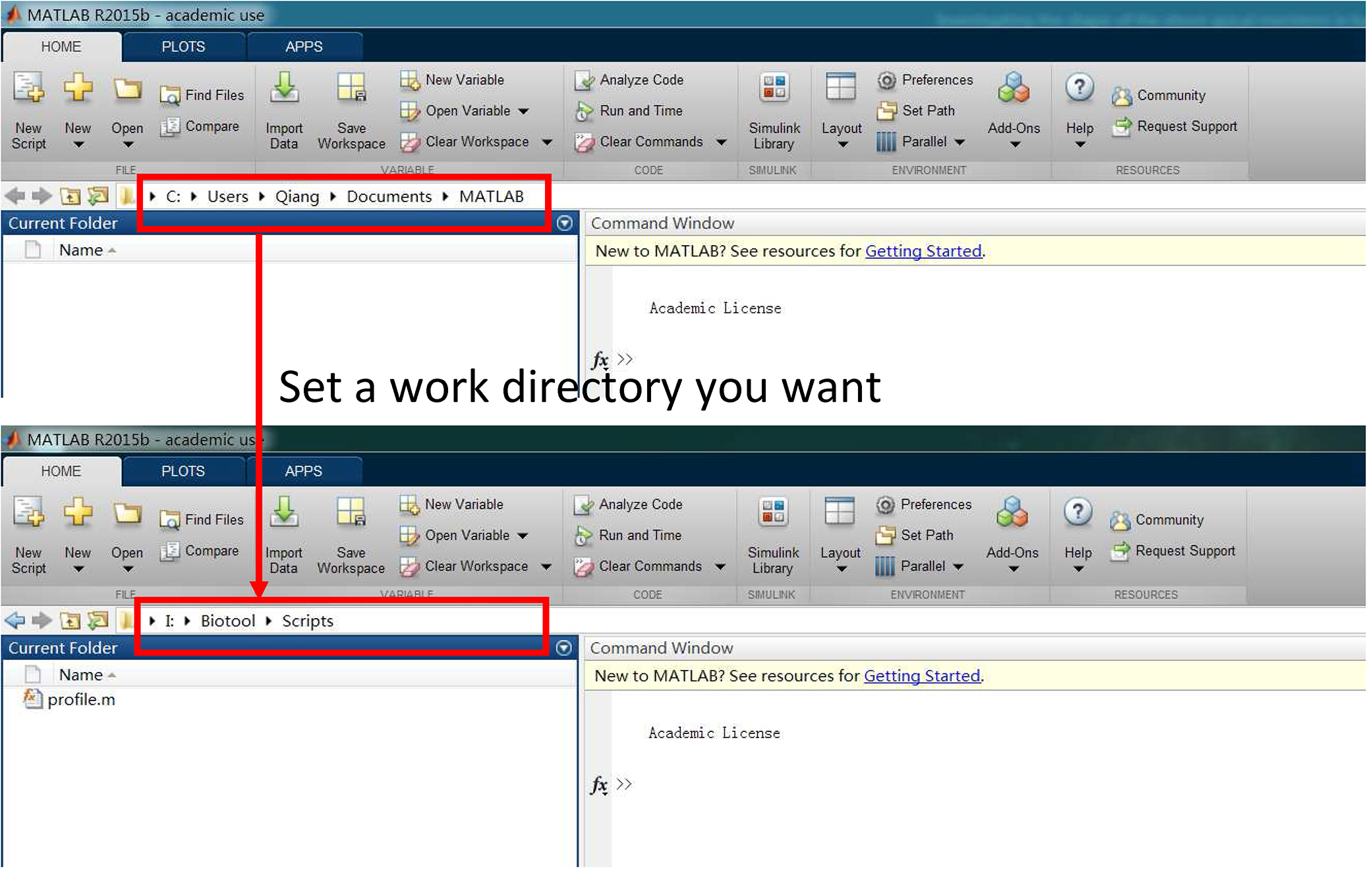Screen dimensions: 1372x871
Task: Click Run and Time in top window
Action: click(629, 111)
